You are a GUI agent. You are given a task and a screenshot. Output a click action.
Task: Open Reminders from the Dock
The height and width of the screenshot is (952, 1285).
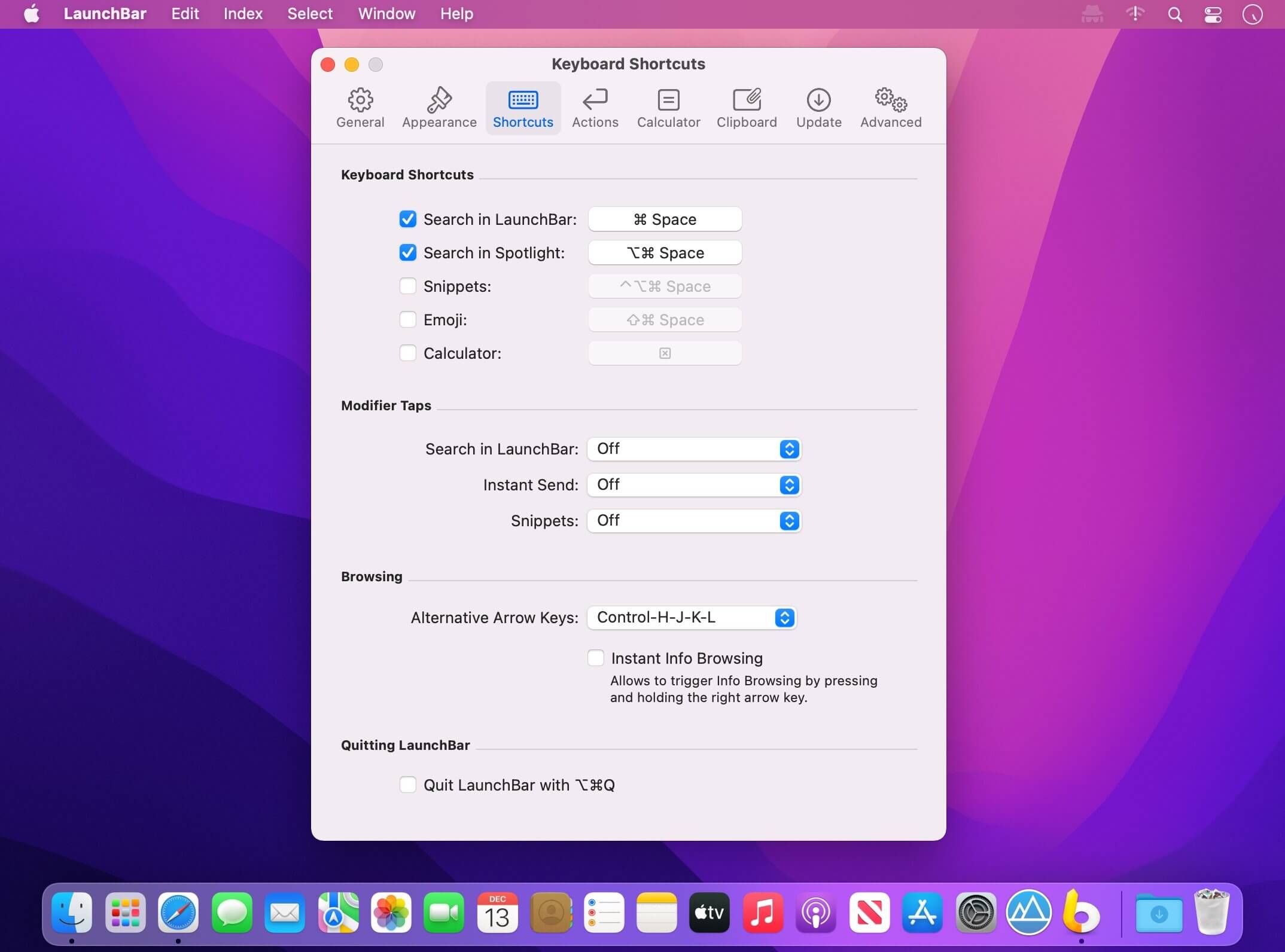click(604, 913)
